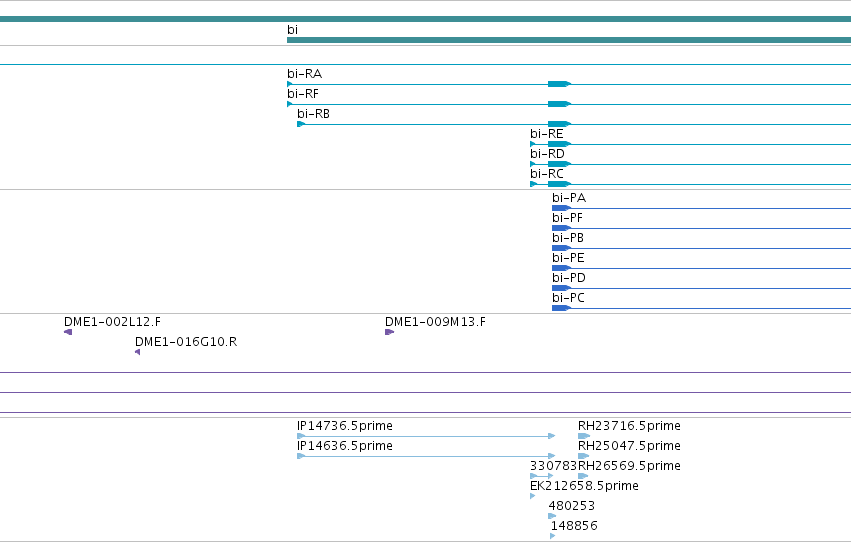Click the bi-RB transcript start arrow
This screenshot has height=542, width=851.
(x=301, y=124)
